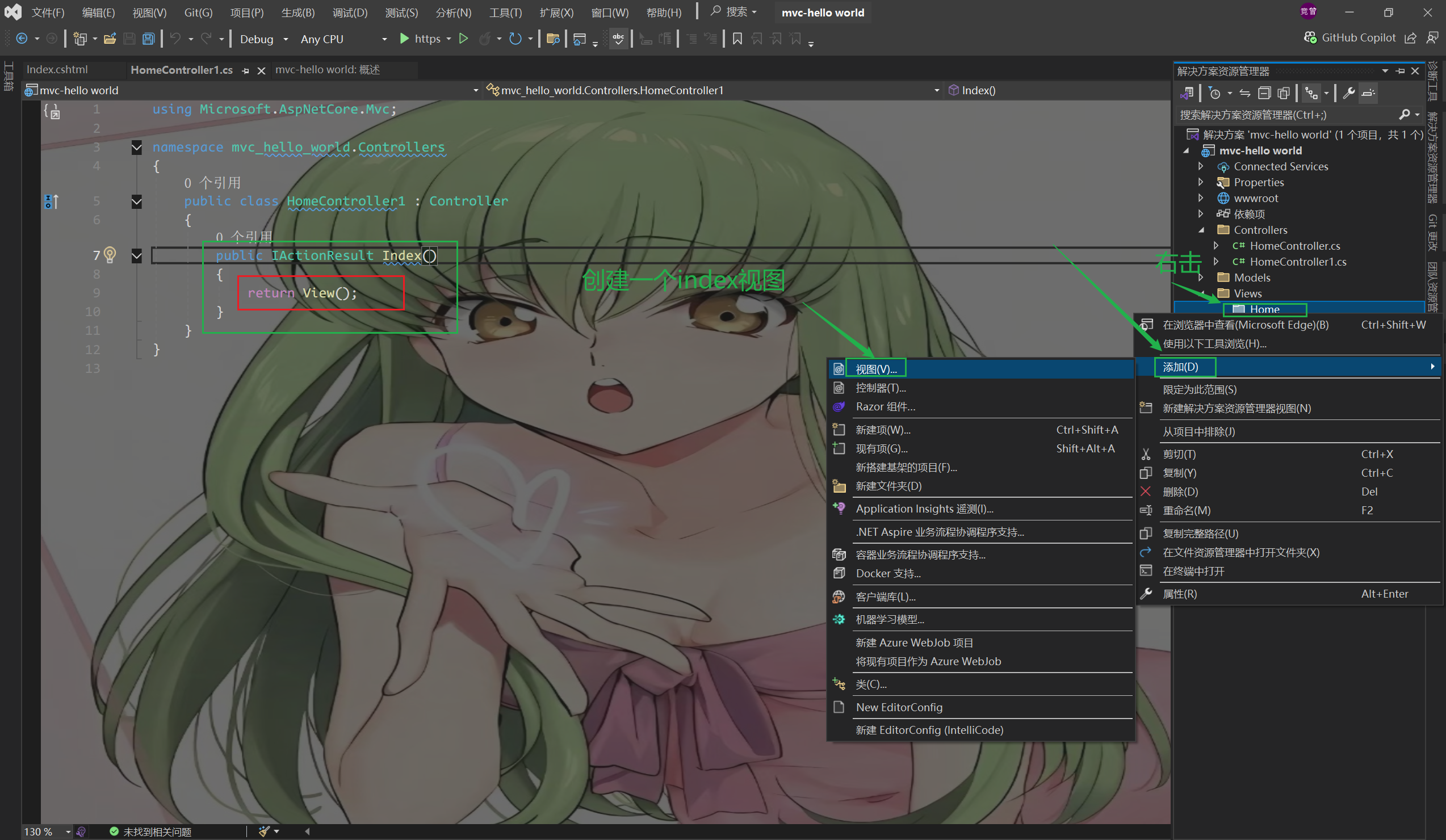
Task: Choose 复制完整路径(U) from the context menu
Action: click(1289, 534)
